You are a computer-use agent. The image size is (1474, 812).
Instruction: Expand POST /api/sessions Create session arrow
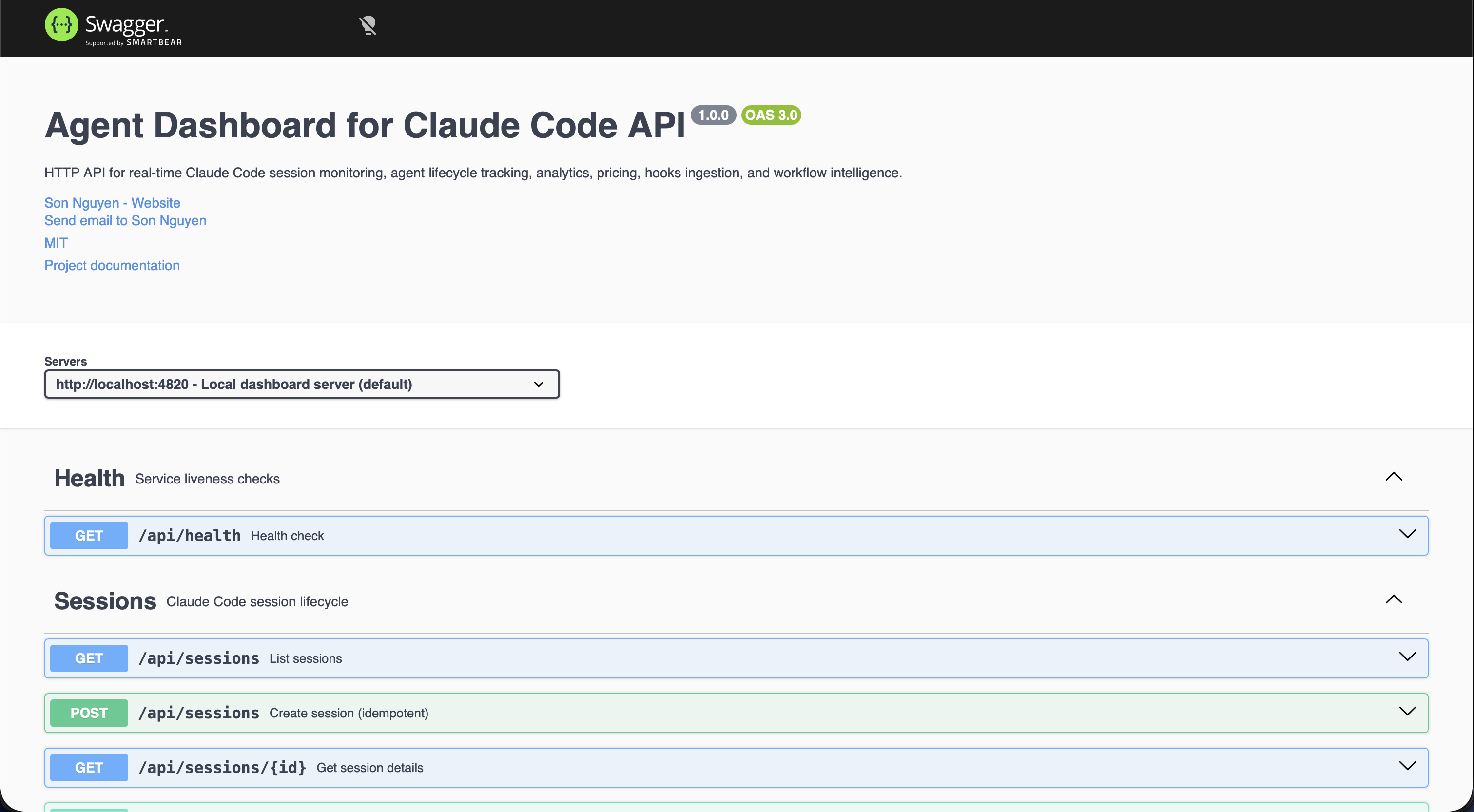click(x=1407, y=711)
